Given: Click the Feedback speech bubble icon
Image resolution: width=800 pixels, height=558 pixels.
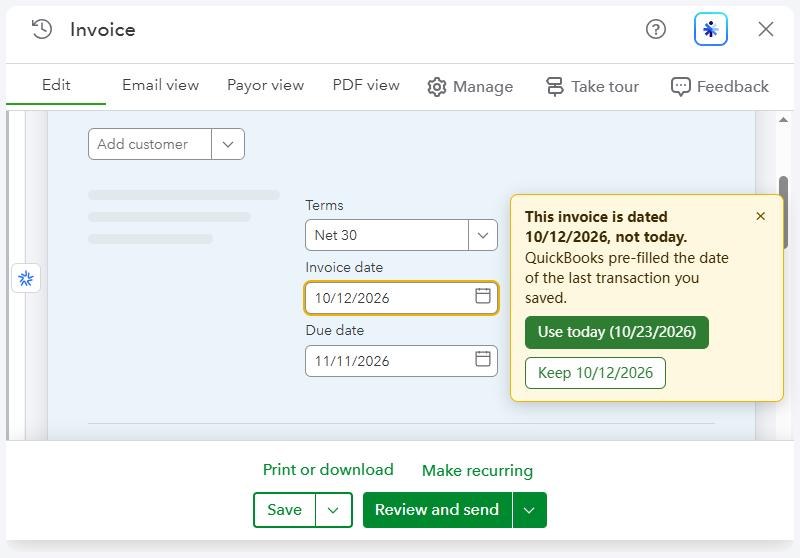Looking at the screenshot, I should [x=681, y=87].
